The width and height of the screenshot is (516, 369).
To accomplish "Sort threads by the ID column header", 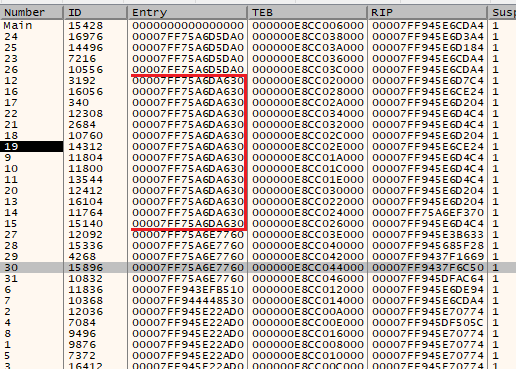I will click(95, 13).
